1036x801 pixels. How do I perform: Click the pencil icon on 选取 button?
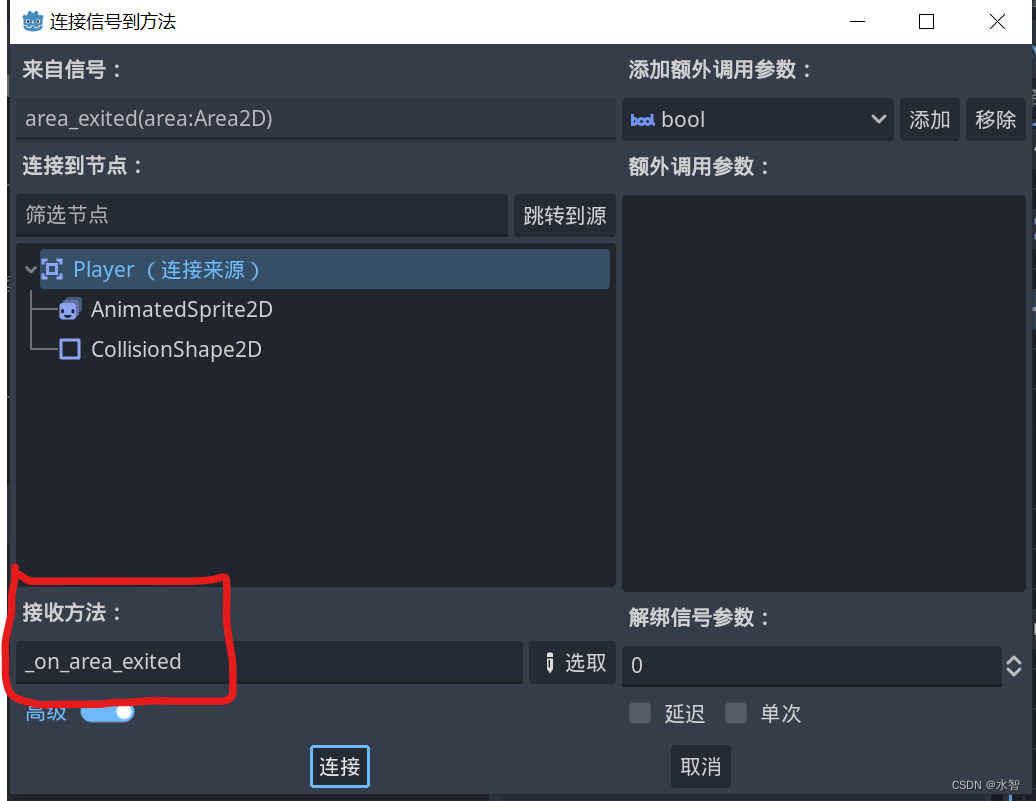[550, 662]
